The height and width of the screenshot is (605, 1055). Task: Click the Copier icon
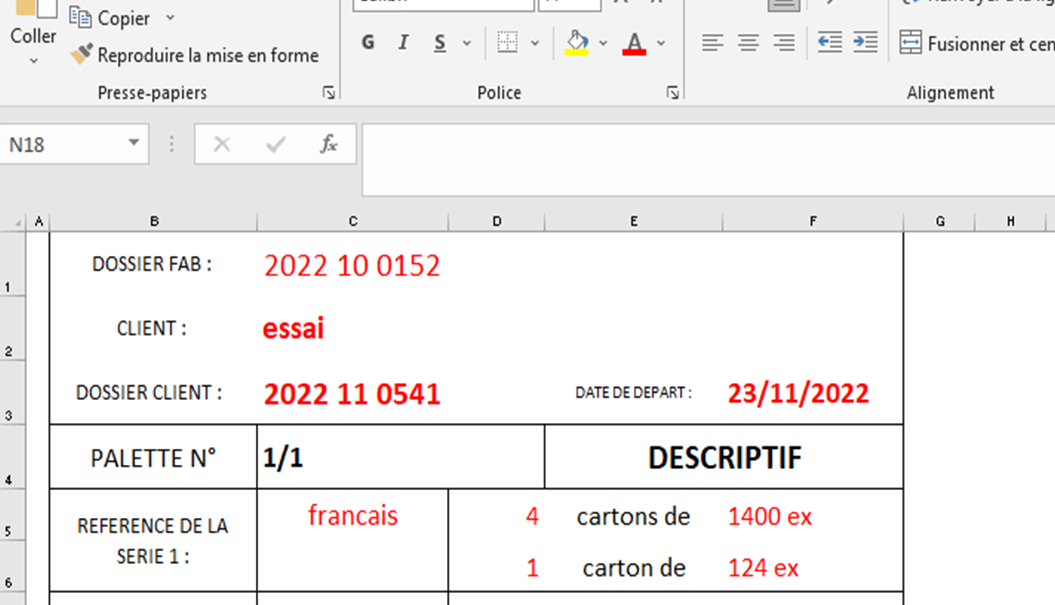click(x=81, y=17)
